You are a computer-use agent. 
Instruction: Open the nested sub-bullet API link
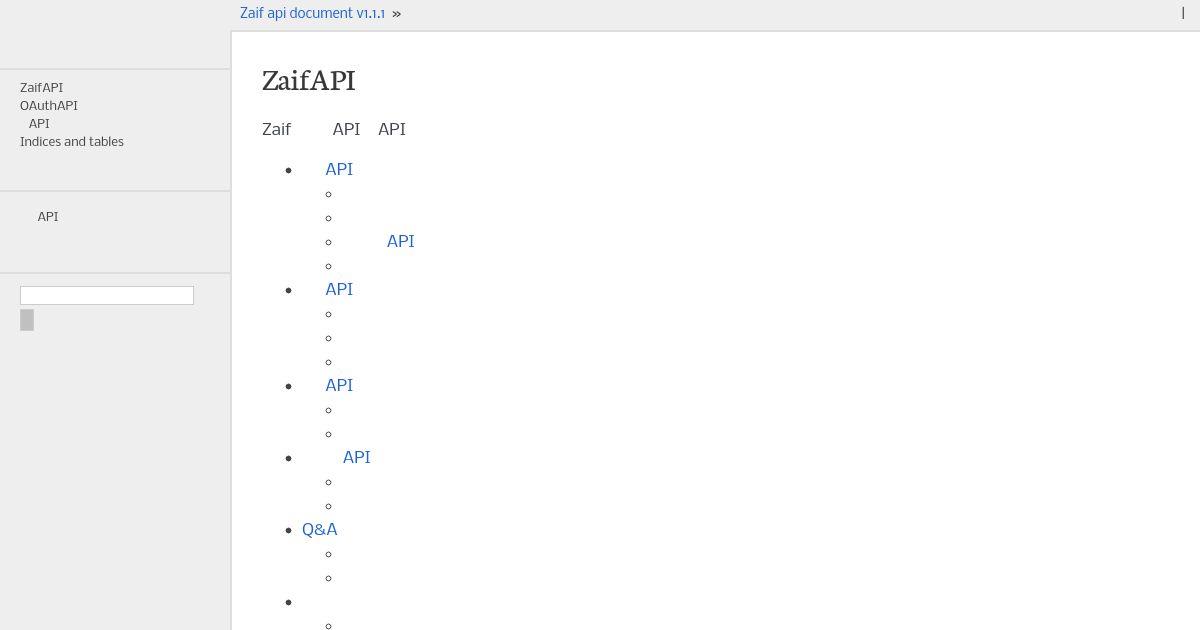tap(400, 242)
